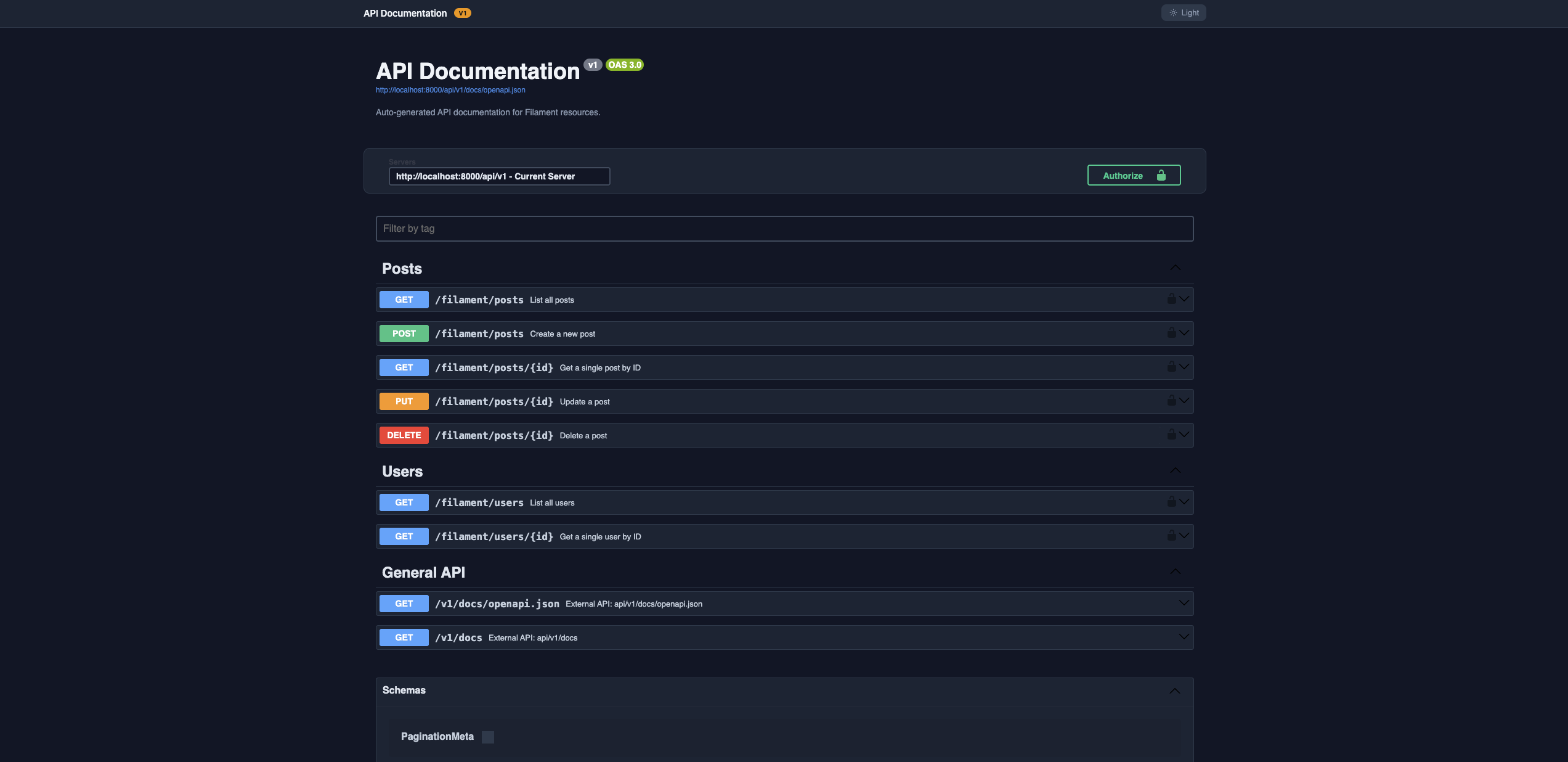
Task: Click the GET badge for List all users
Action: 404,502
